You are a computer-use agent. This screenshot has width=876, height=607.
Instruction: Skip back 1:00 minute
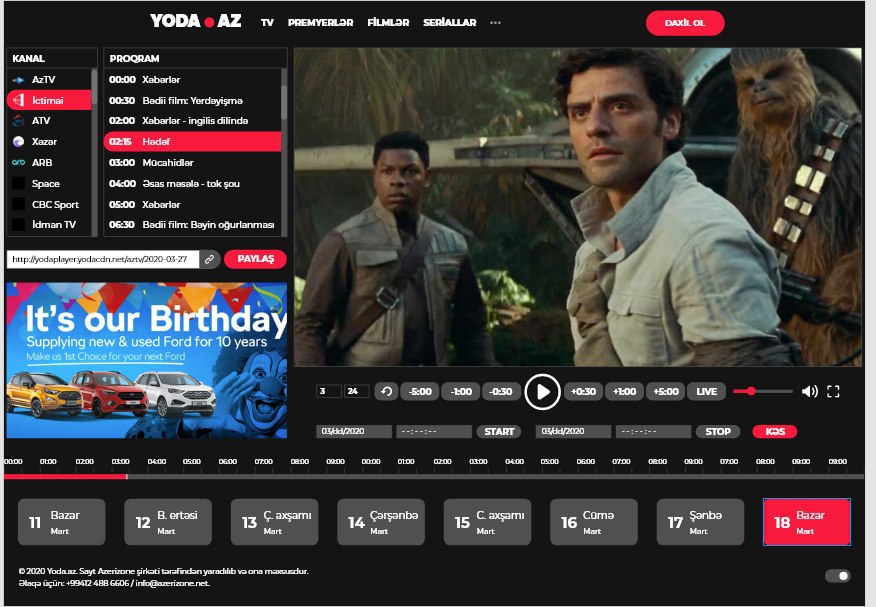coord(461,391)
